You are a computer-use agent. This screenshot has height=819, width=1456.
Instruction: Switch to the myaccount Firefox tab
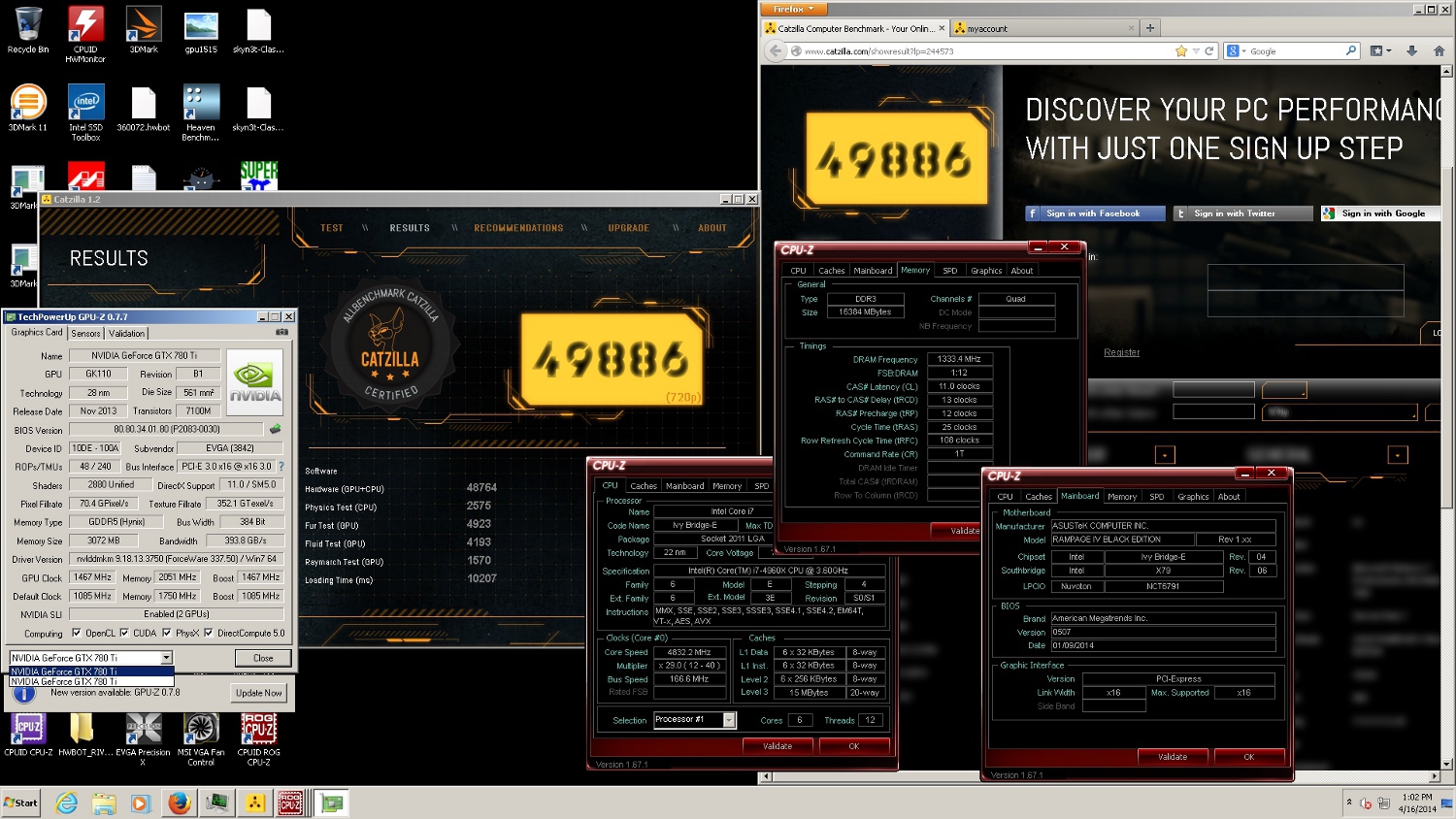[1044, 28]
